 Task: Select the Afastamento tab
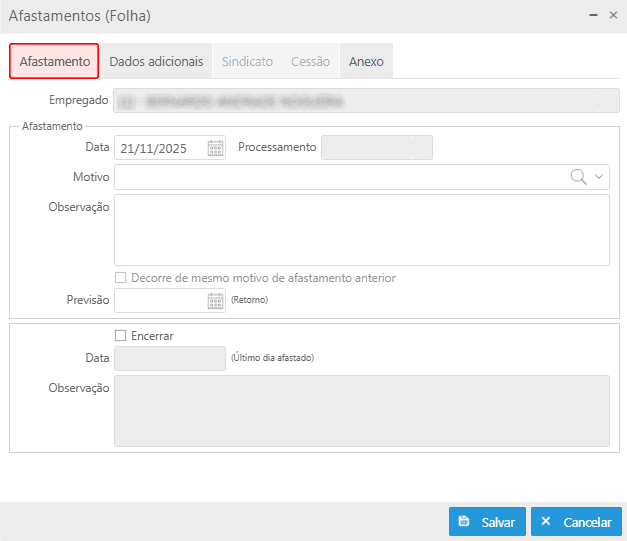pyautogui.click(x=54, y=61)
